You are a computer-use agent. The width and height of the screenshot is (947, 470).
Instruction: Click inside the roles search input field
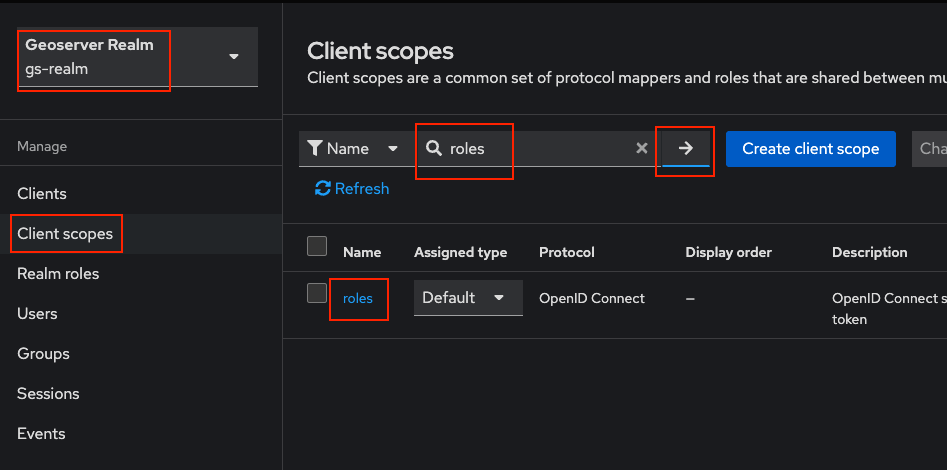(x=540, y=148)
